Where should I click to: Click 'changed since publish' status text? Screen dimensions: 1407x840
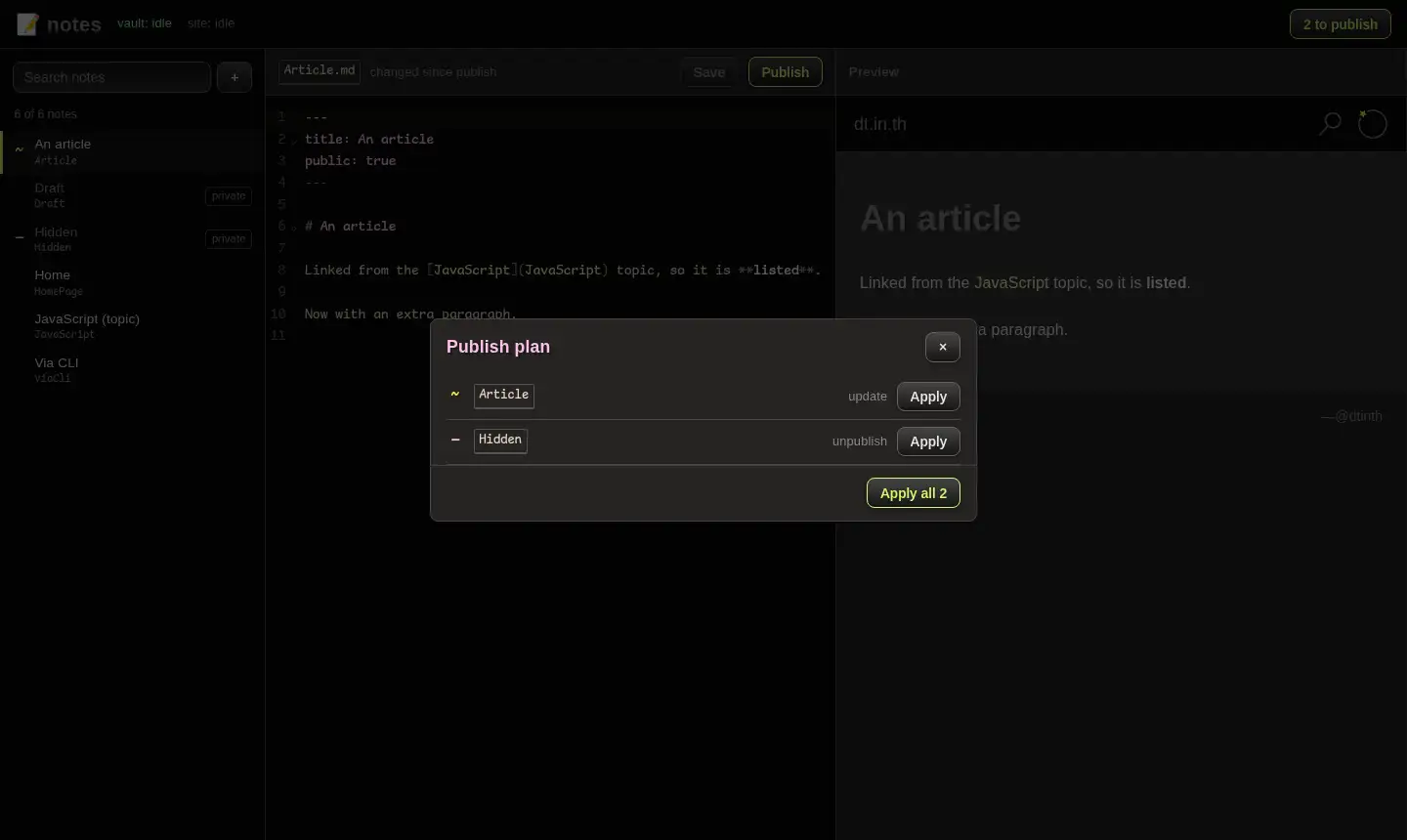(x=433, y=72)
